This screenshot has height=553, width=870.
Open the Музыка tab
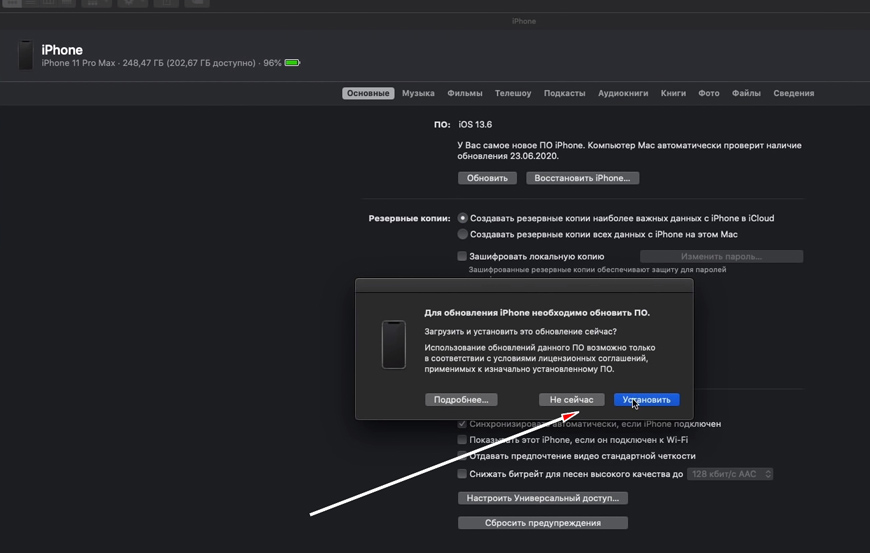pyautogui.click(x=418, y=93)
